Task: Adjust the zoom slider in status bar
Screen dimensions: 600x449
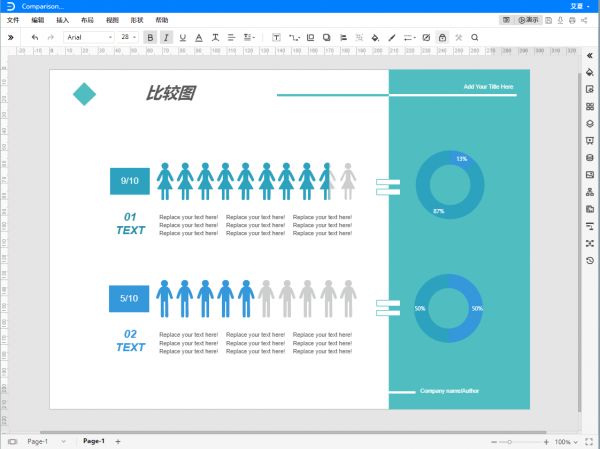Action: 511,441
